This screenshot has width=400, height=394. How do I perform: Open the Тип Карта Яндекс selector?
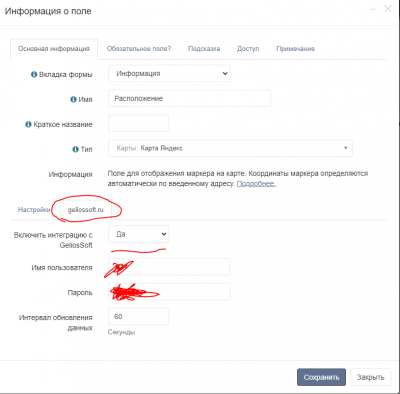(x=230, y=148)
